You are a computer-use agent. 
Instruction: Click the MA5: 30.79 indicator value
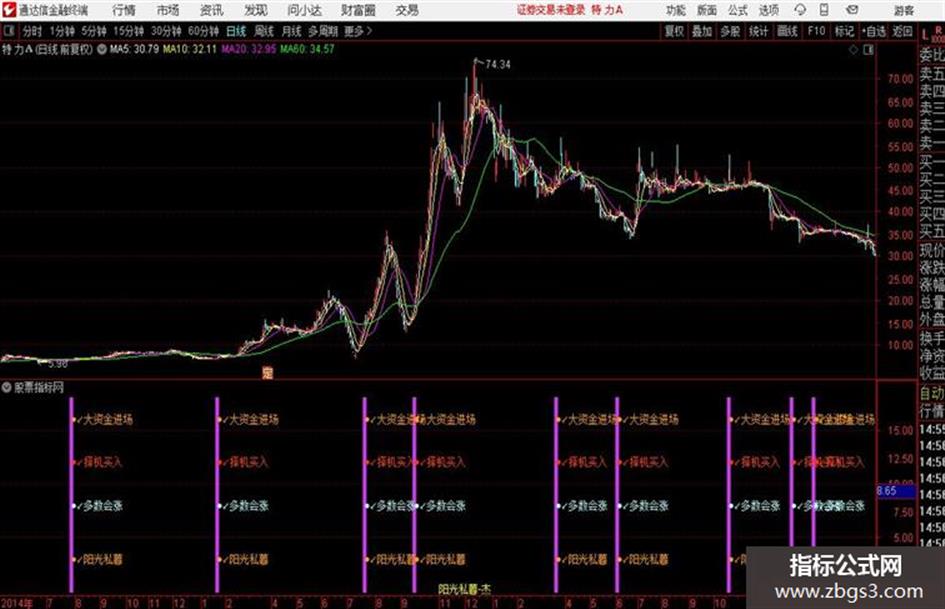134,49
